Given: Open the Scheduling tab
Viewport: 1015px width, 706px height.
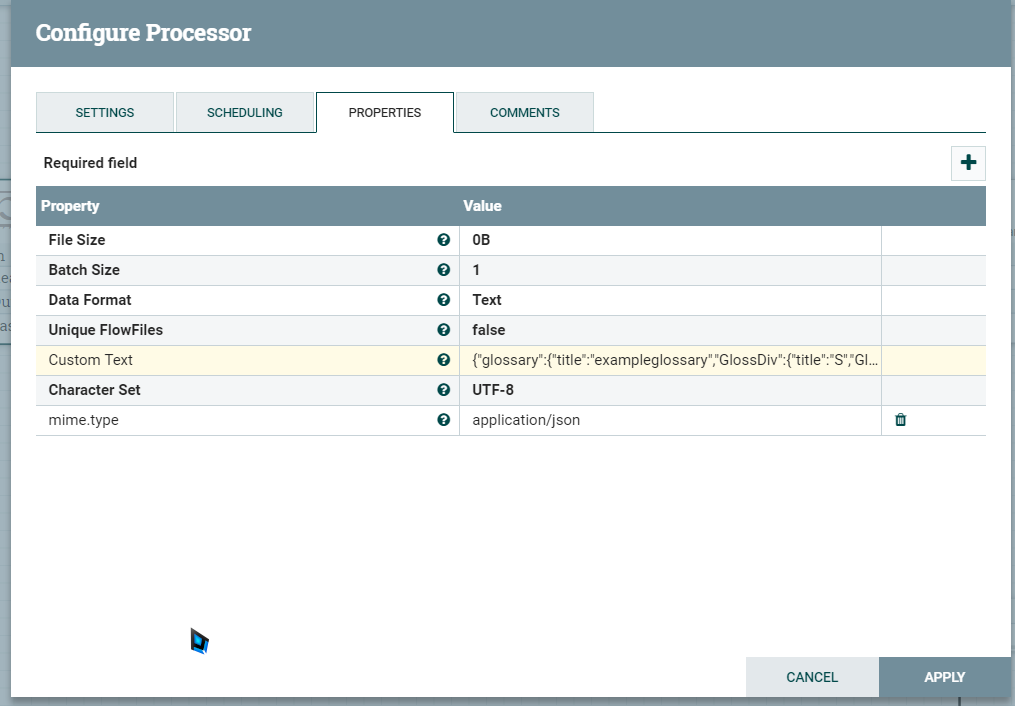Looking at the screenshot, I should pyautogui.click(x=245, y=113).
